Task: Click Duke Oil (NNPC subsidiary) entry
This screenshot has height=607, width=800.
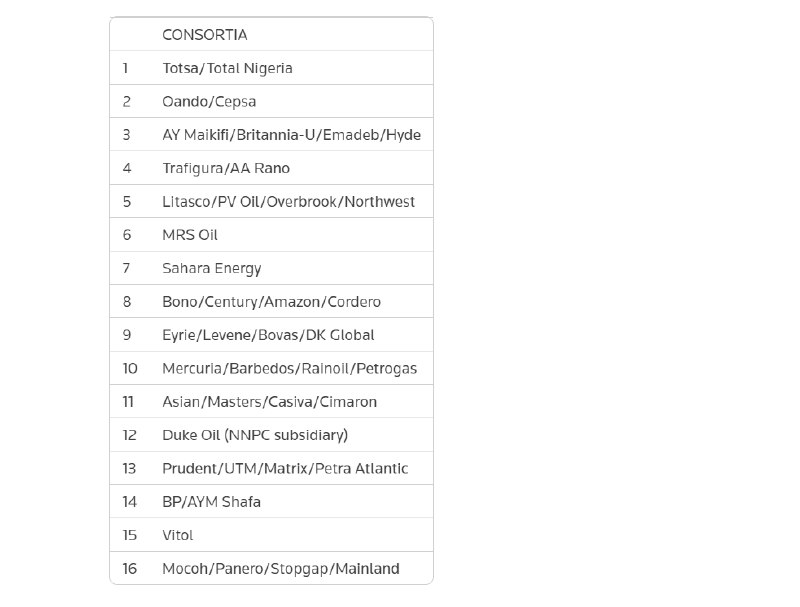Action: pos(255,435)
